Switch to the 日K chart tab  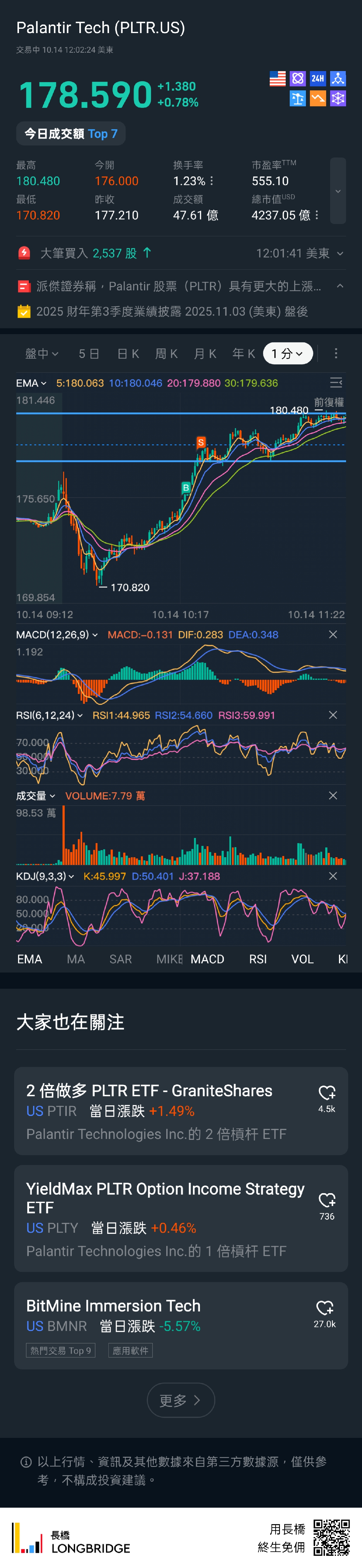(x=128, y=354)
